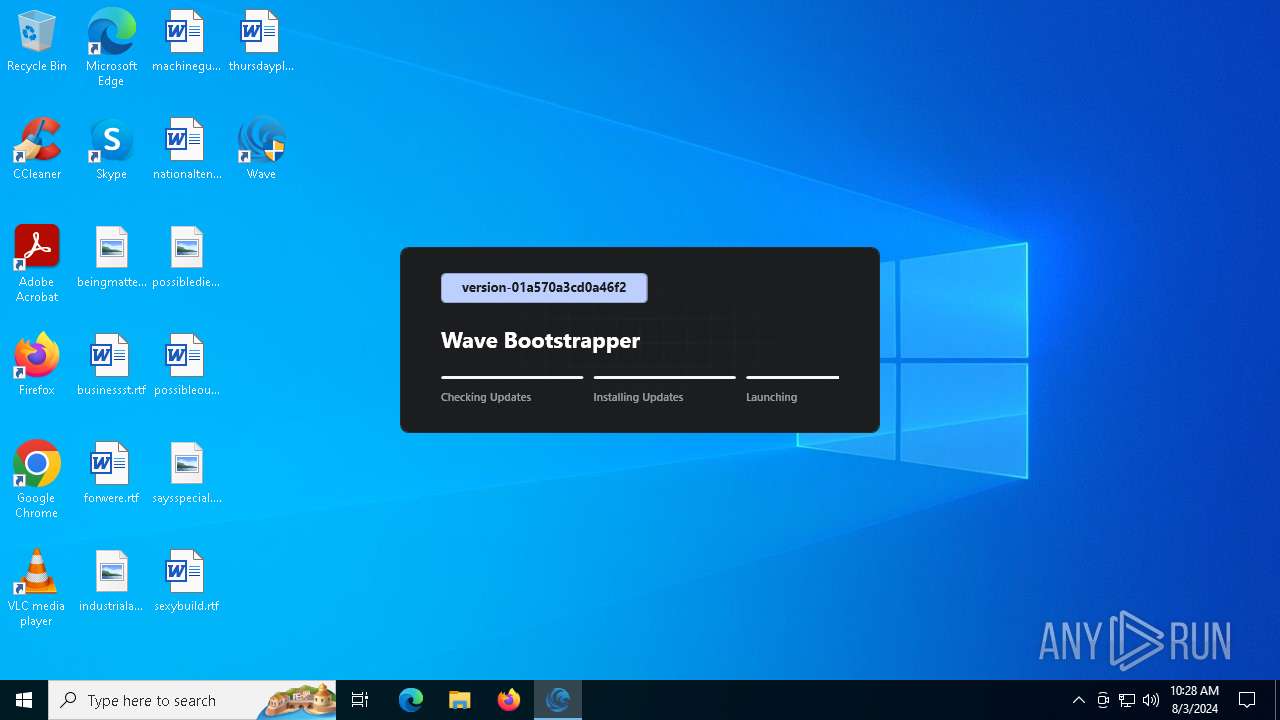Open the Google Chrome desktop shortcut
This screenshot has height=720, width=1280.
37,479
